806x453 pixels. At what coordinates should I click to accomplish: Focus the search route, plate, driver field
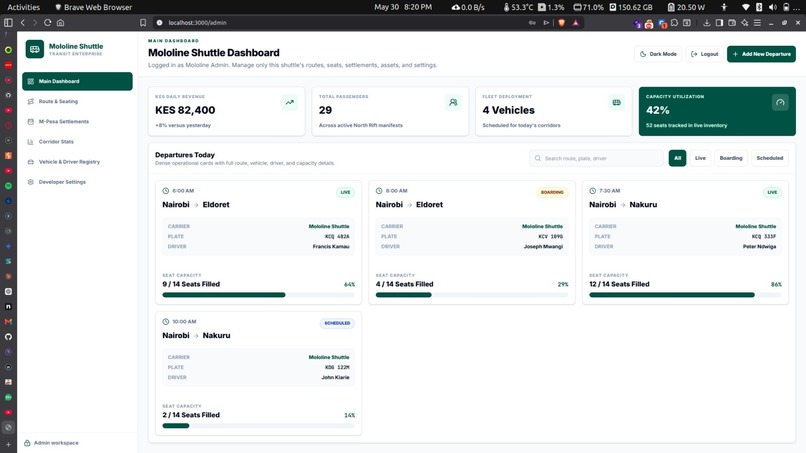click(x=596, y=158)
